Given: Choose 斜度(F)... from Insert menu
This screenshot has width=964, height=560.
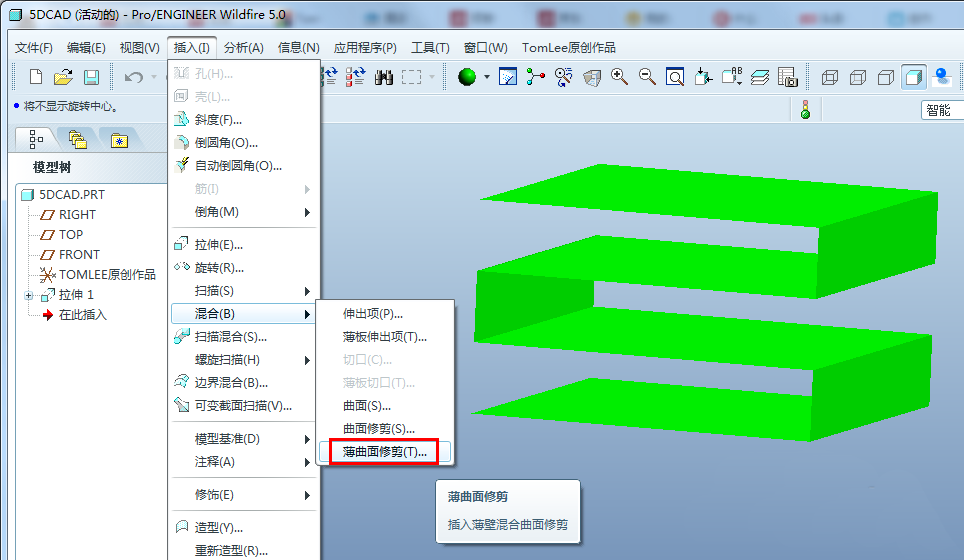Looking at the screenshot, I should pyautogui.click(x=243, y=120).
